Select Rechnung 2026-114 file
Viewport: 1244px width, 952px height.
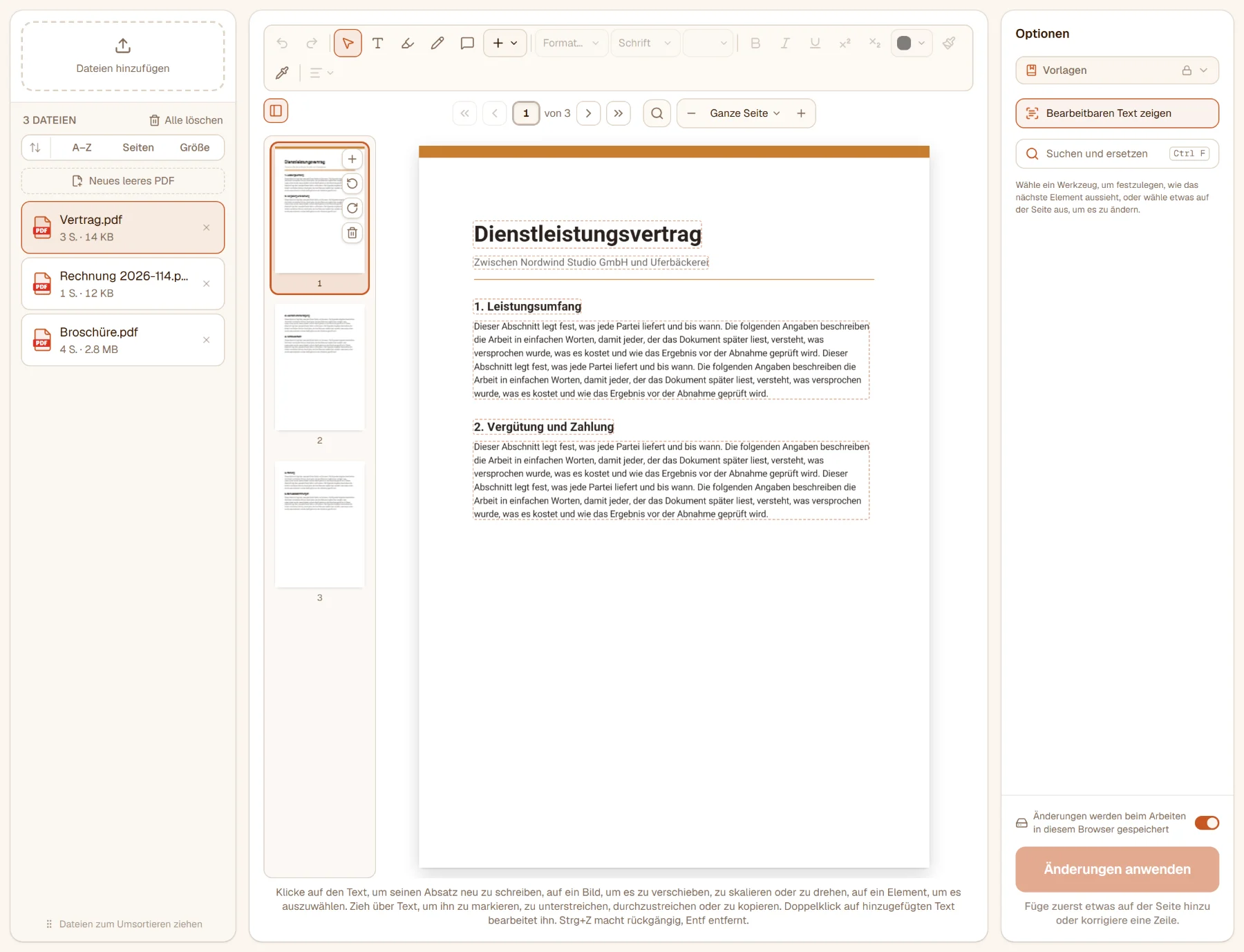[x=123, y=284]
